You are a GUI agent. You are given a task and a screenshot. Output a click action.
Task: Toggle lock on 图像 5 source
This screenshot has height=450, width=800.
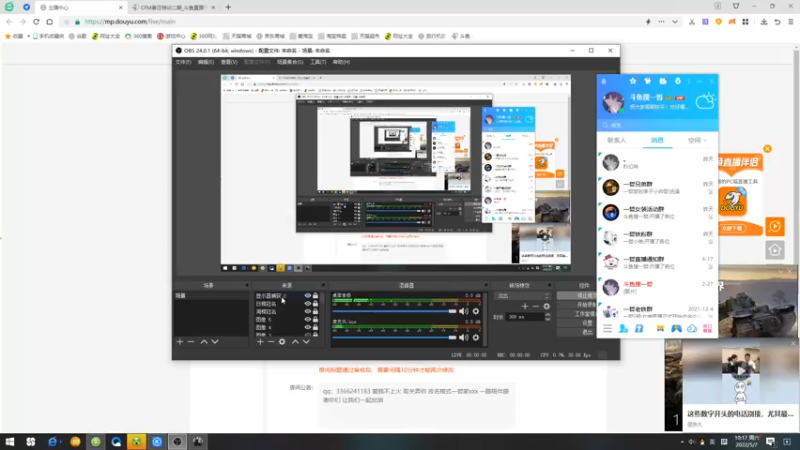pyautogui.click(x=315, y=319)
